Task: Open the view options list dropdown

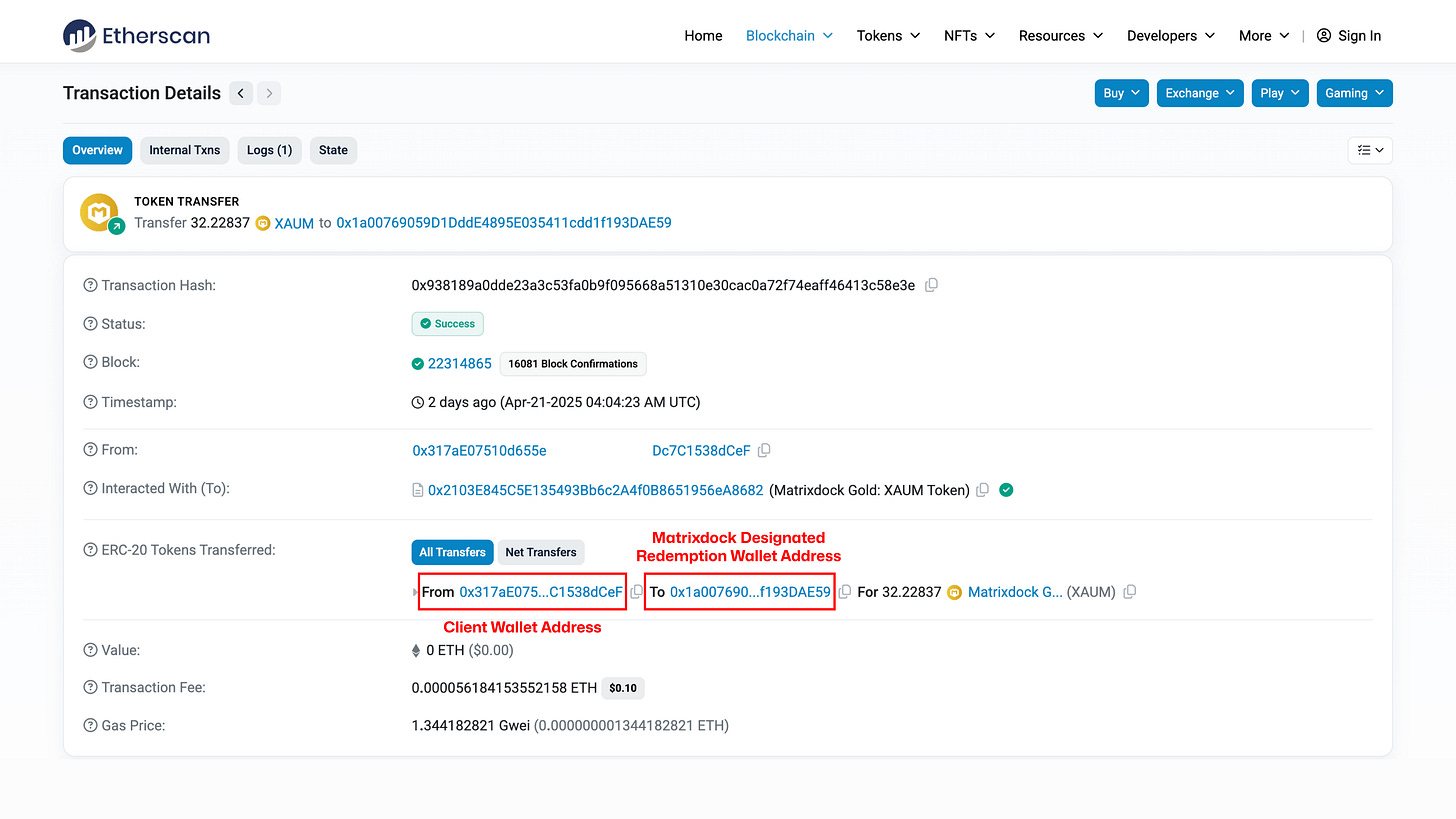Action: [1370, 150]
